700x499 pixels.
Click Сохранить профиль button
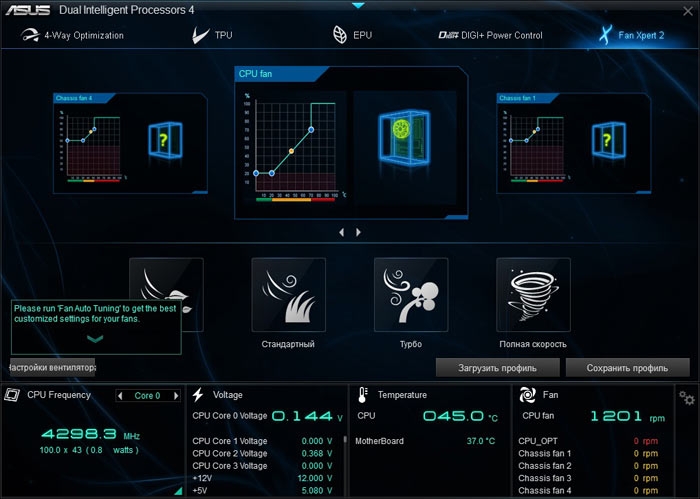pos(627,368)
